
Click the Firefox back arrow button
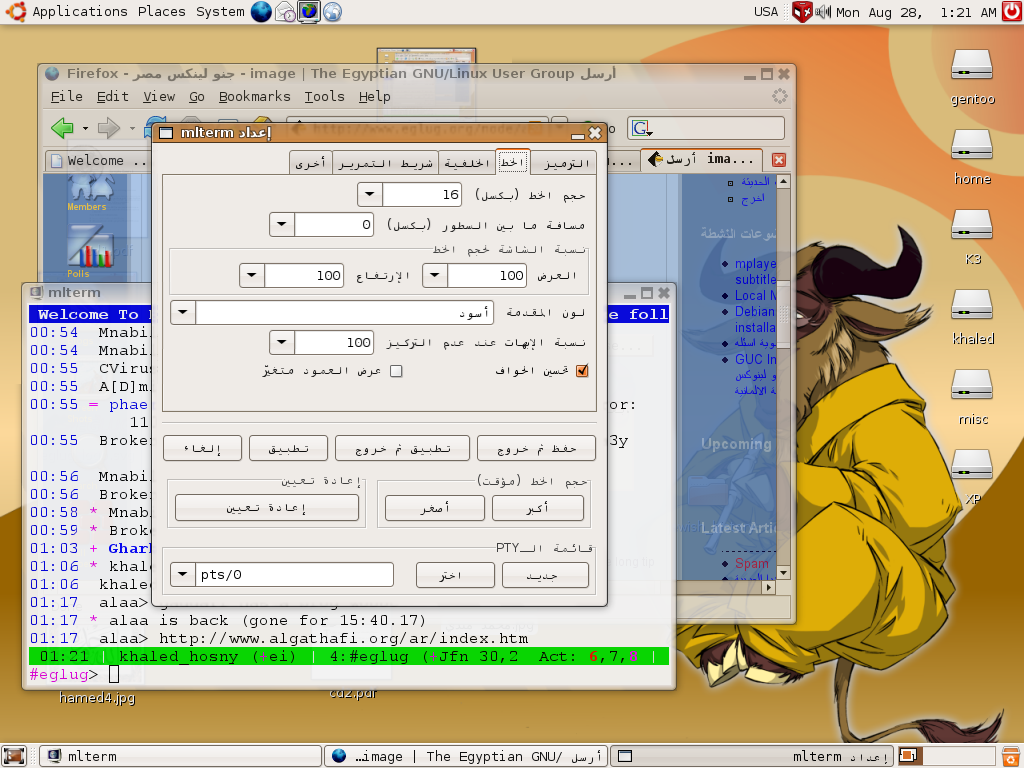(x=62, y=128)
